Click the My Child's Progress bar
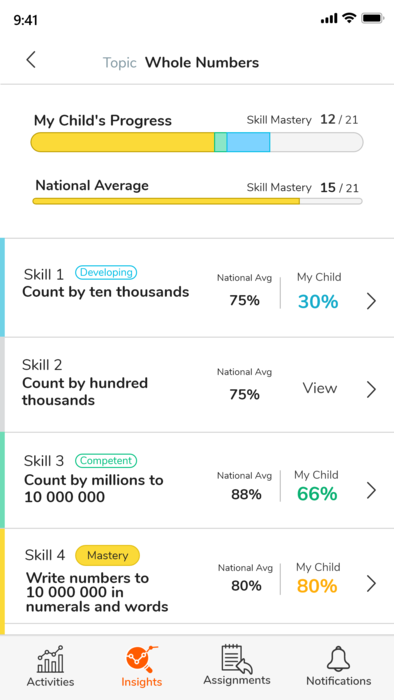The image size is (394, 700). [197, 142]
